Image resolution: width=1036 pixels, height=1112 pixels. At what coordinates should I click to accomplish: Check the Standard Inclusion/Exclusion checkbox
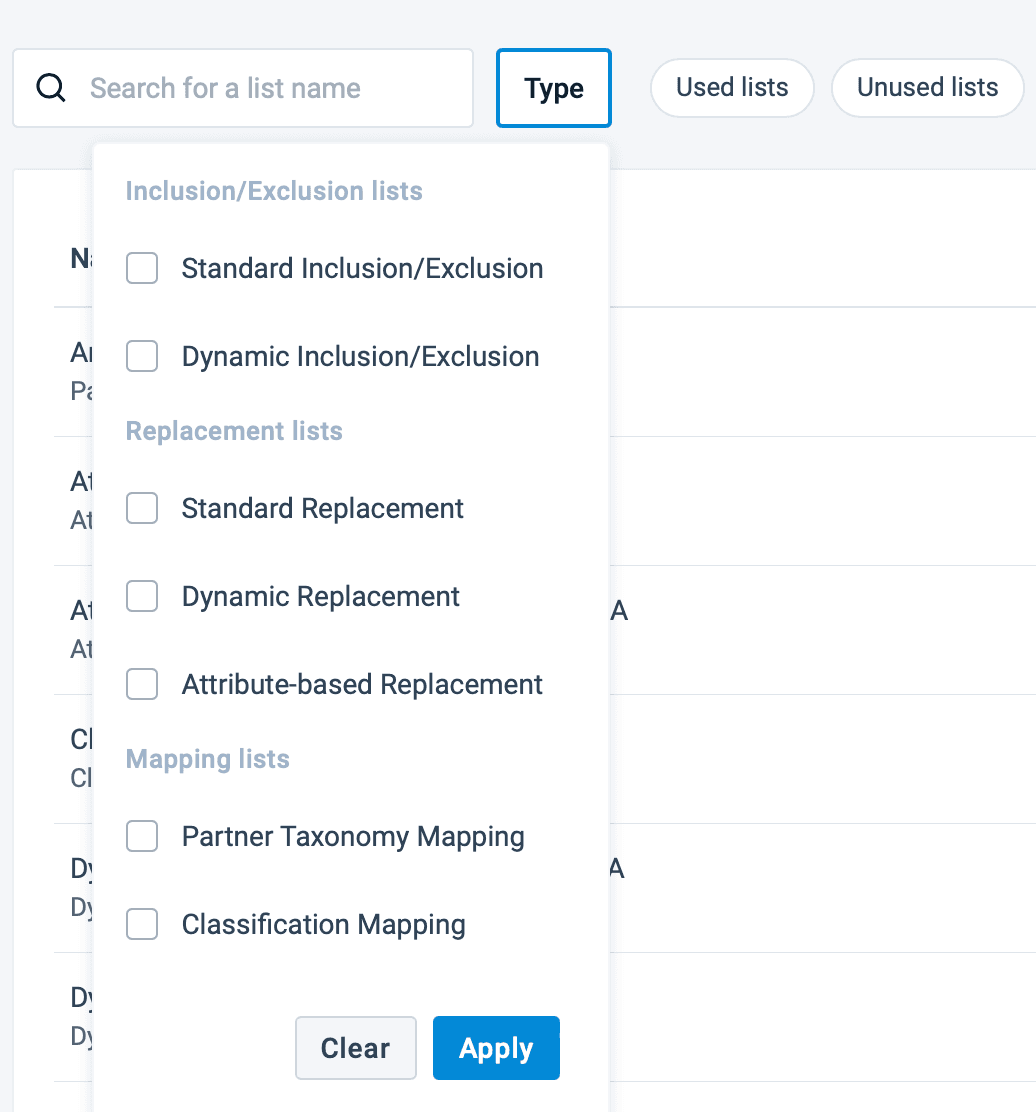pyautogui.click(x=142, y=268)
